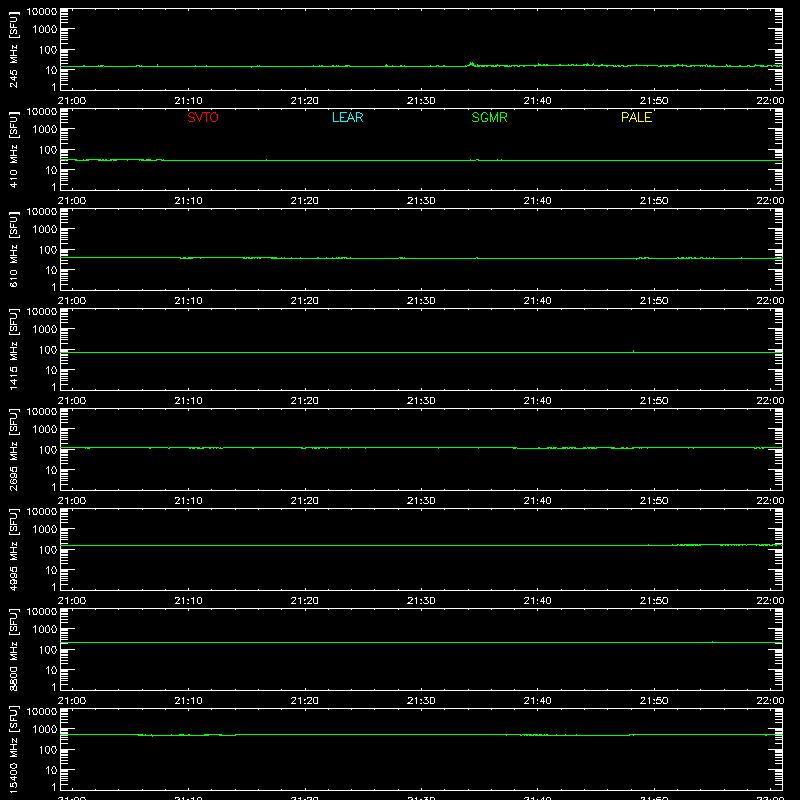Click 21:50 label under 610 MHz plot
The height and width of the screenshot is (800, 800).
point(654,301)
